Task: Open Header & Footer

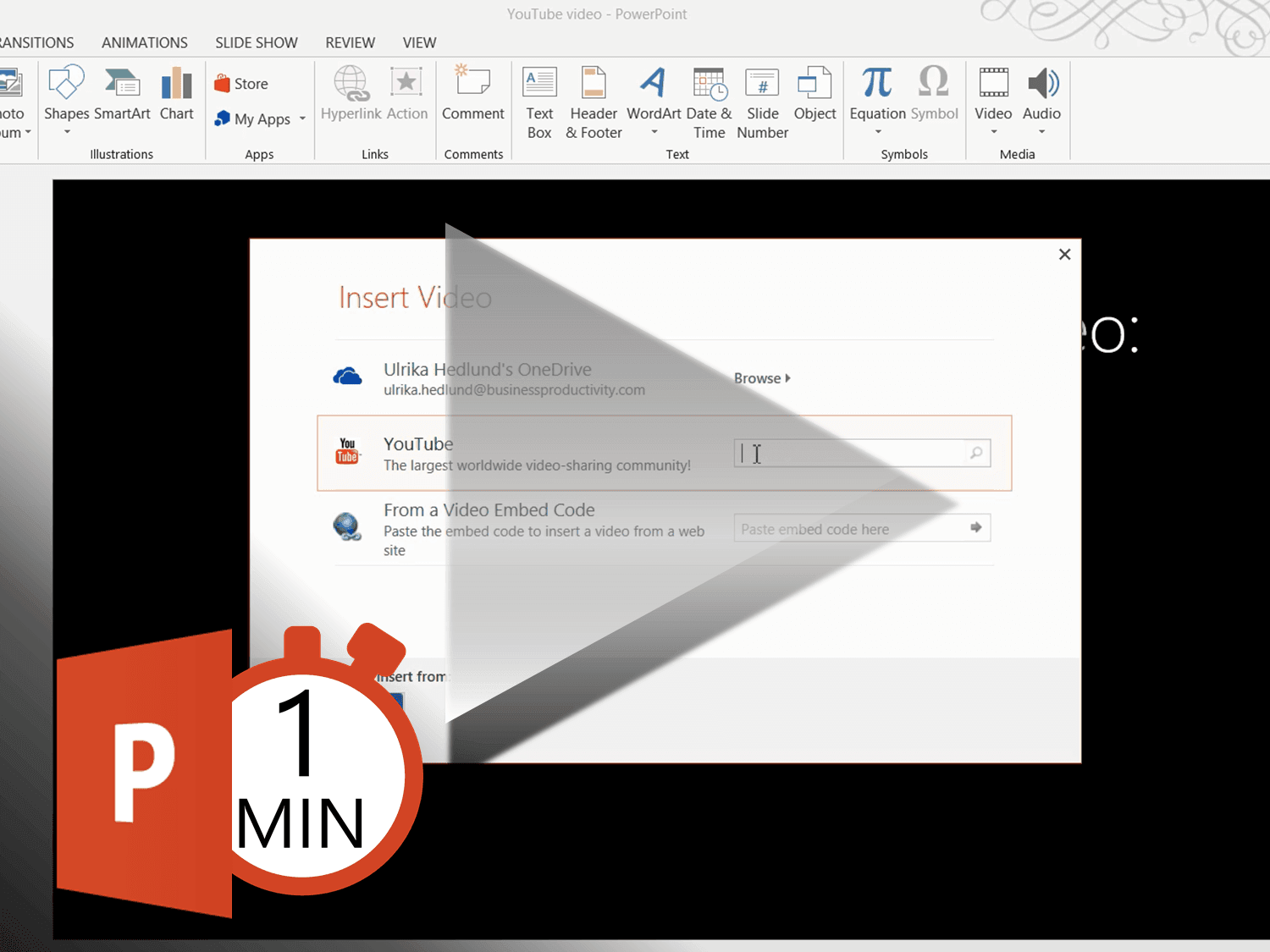Action: [x=594, y=102]
